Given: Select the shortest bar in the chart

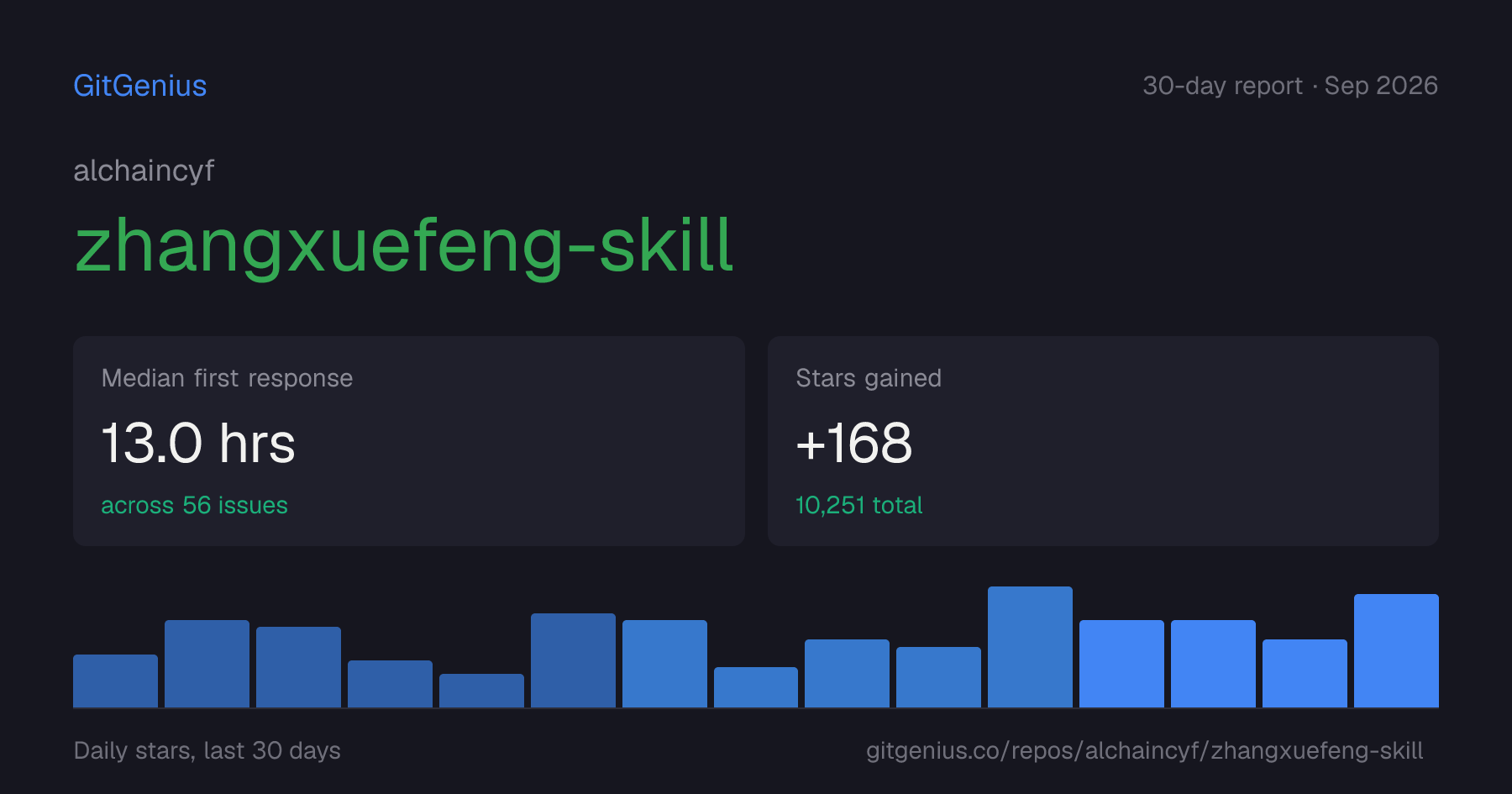Looking at the screenshot, I should tap(481, 691).
